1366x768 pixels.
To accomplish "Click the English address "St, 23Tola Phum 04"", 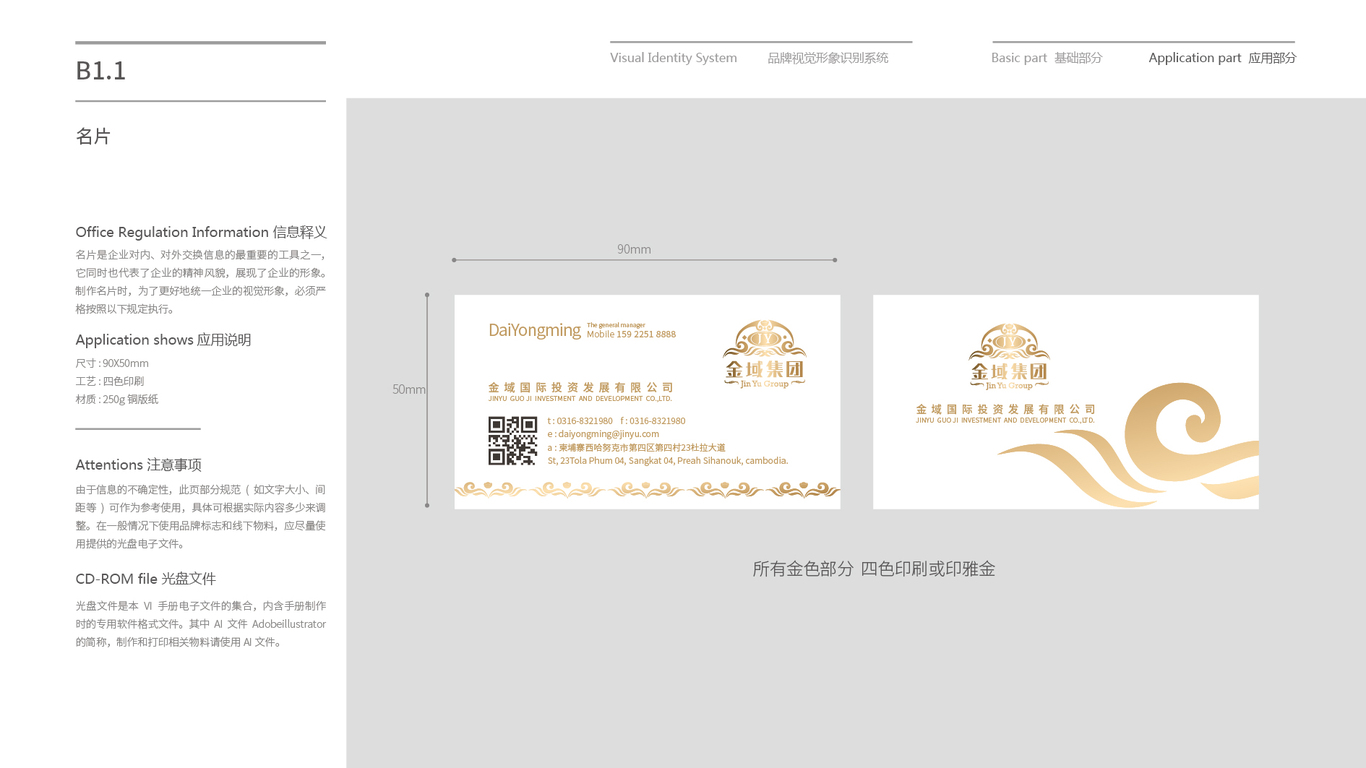I will 668,461.
